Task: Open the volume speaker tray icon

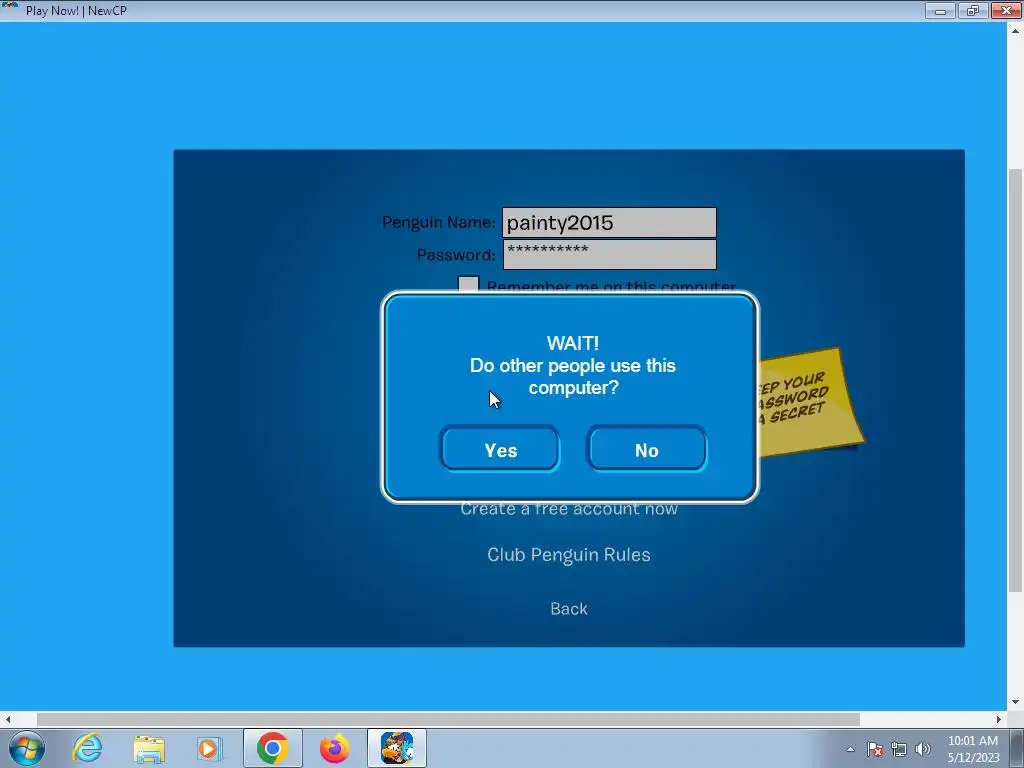Action: (922, 749)
